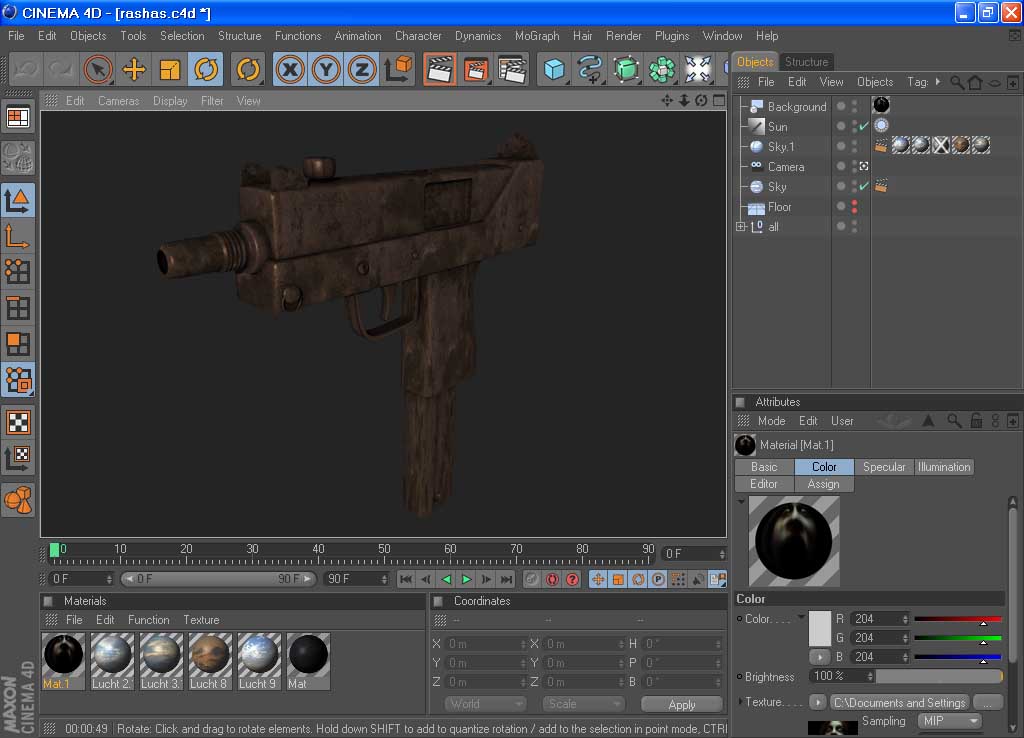
Task: Toggle the Sky object enable checkmark
Action: (x=863, y=186)
